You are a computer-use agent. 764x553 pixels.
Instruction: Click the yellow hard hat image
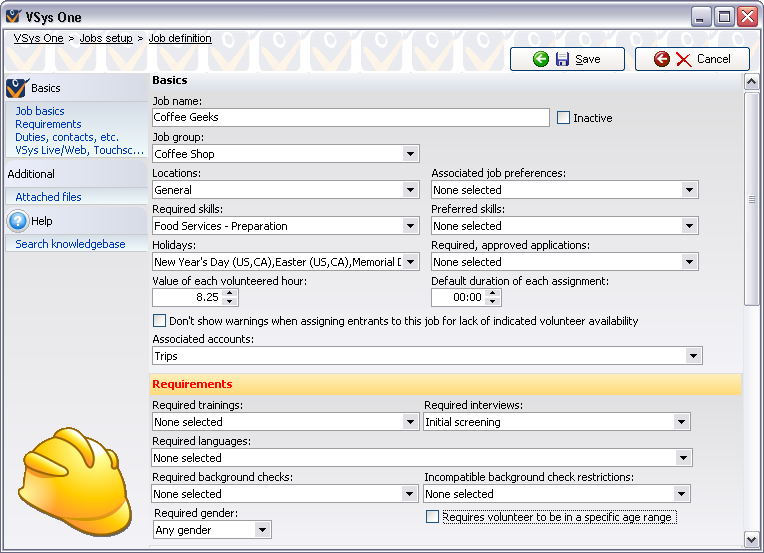(x=76, y=482)
